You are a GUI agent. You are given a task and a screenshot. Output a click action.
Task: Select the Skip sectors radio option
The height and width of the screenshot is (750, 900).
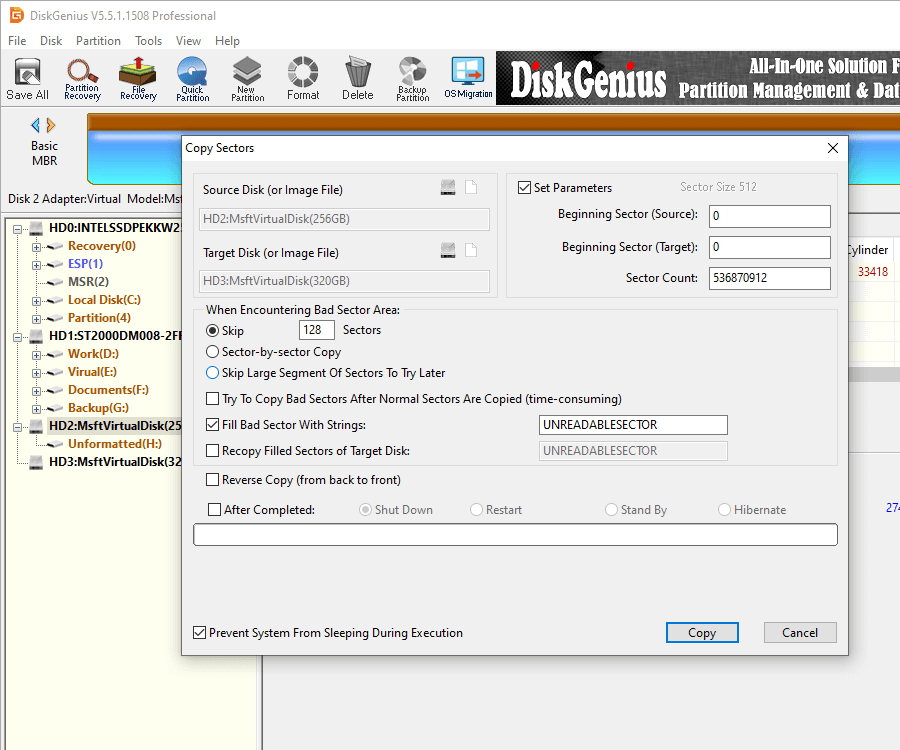click(212, 331)
